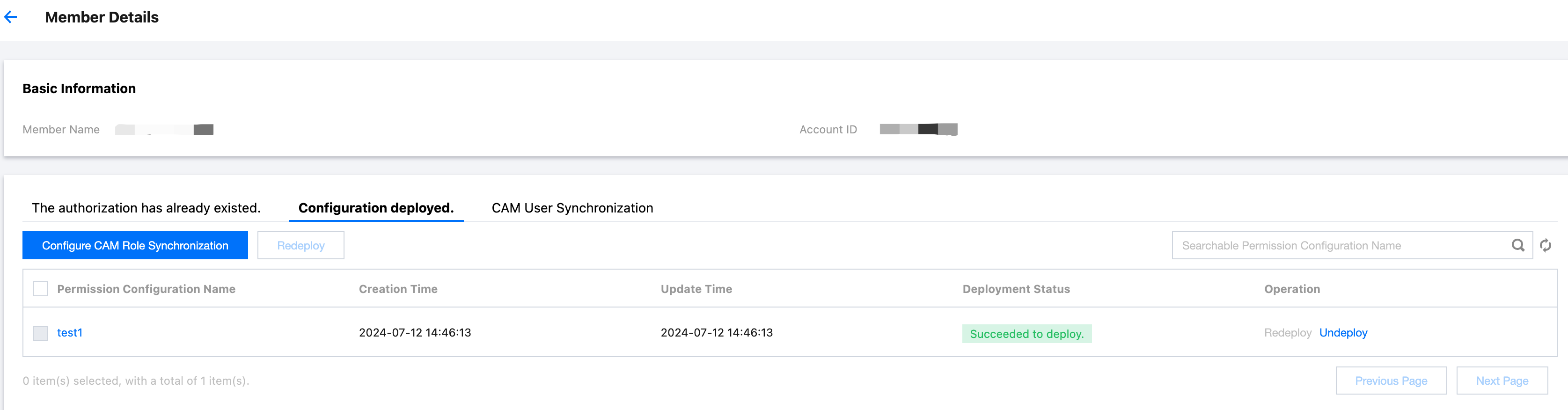Image resolution: width=1568 pixels, height=410 pixels.
Task: Go to the Next Page
Action: [x=1502, y=381]
